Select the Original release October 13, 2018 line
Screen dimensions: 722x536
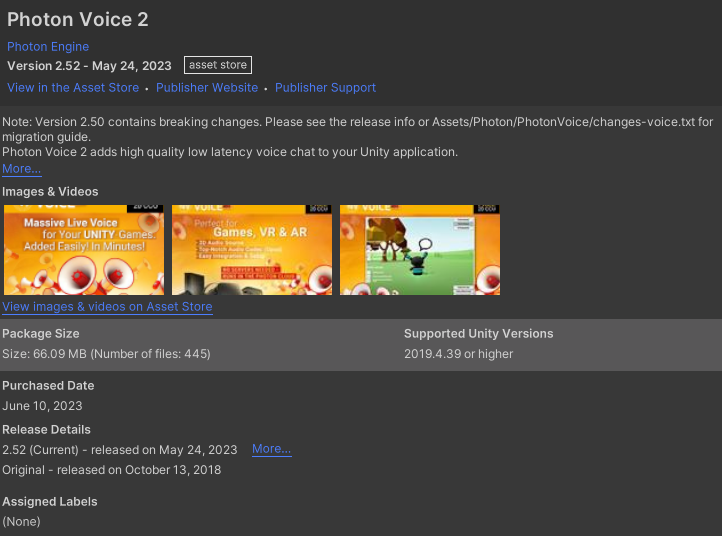[111, 470]
